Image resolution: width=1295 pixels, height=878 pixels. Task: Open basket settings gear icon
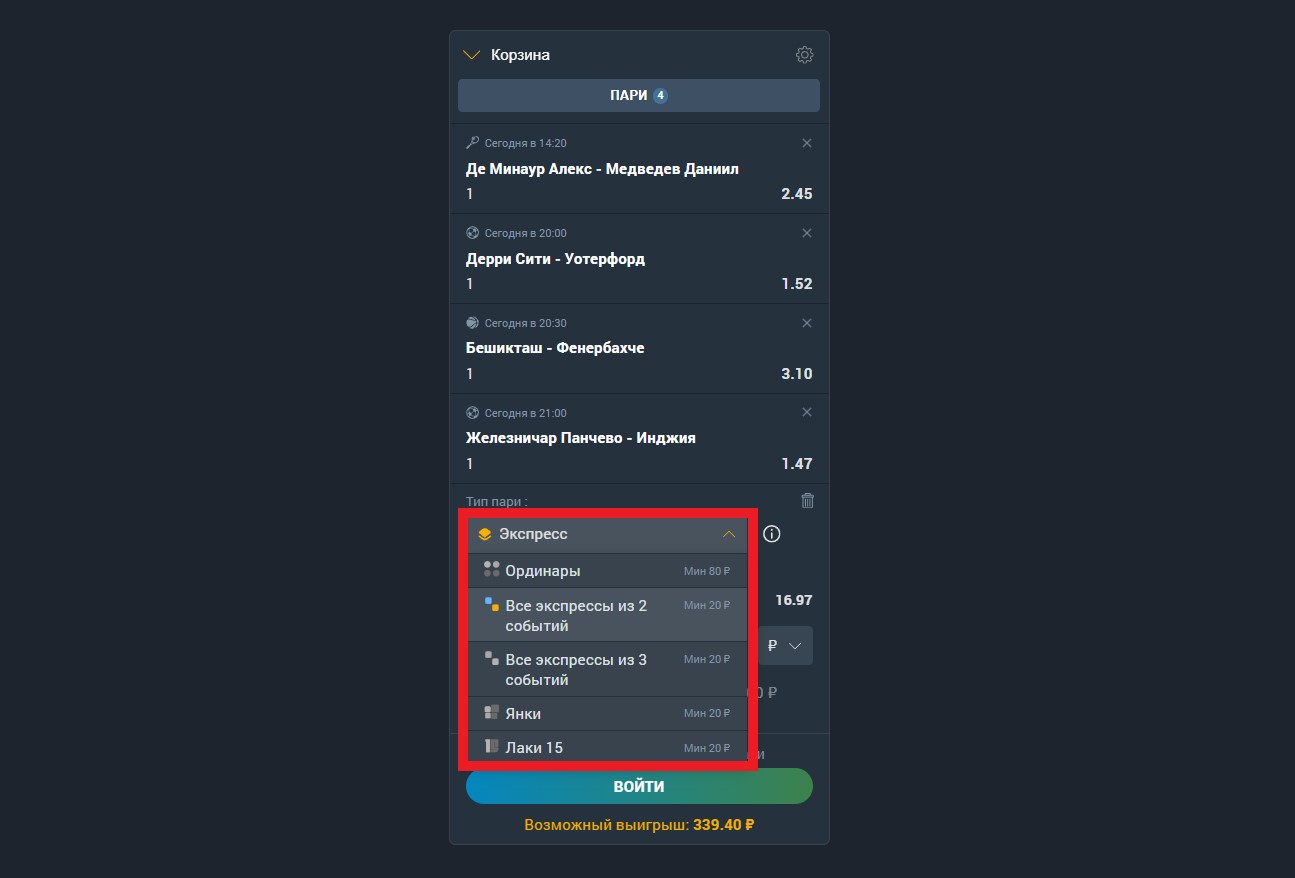click(x=804, y=55)
